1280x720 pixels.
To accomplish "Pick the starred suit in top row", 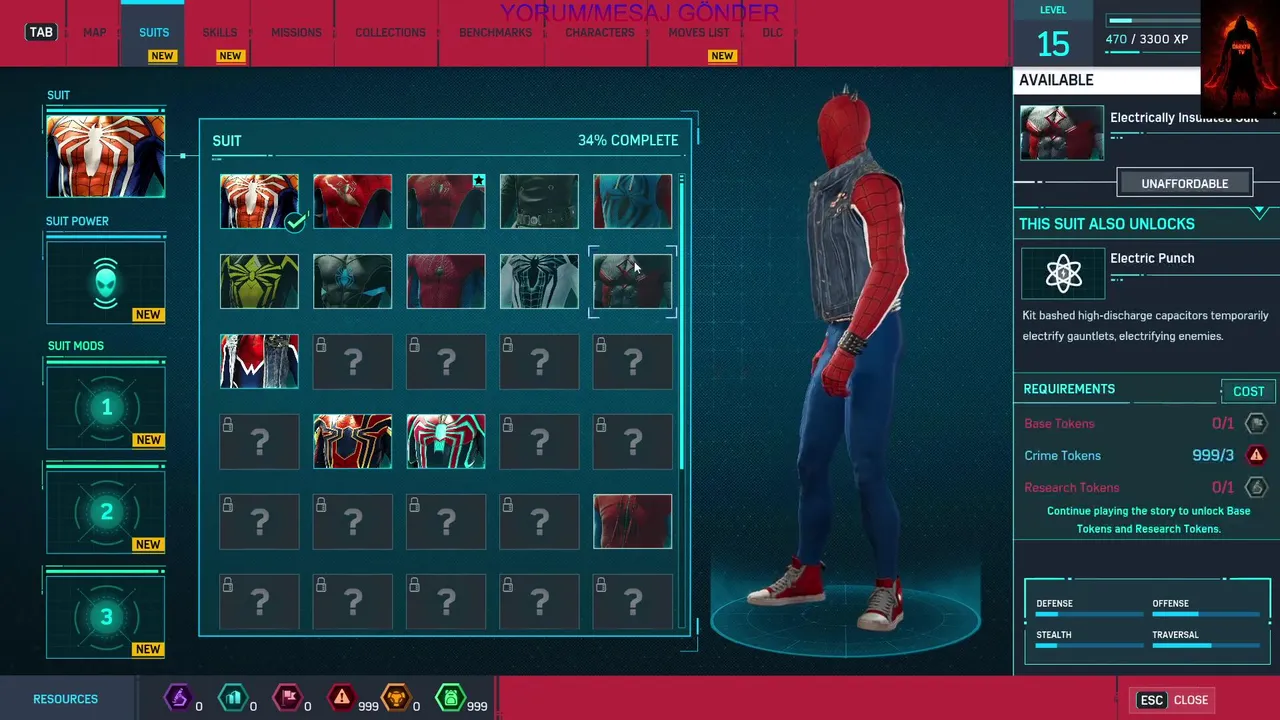I will [446, 201].
